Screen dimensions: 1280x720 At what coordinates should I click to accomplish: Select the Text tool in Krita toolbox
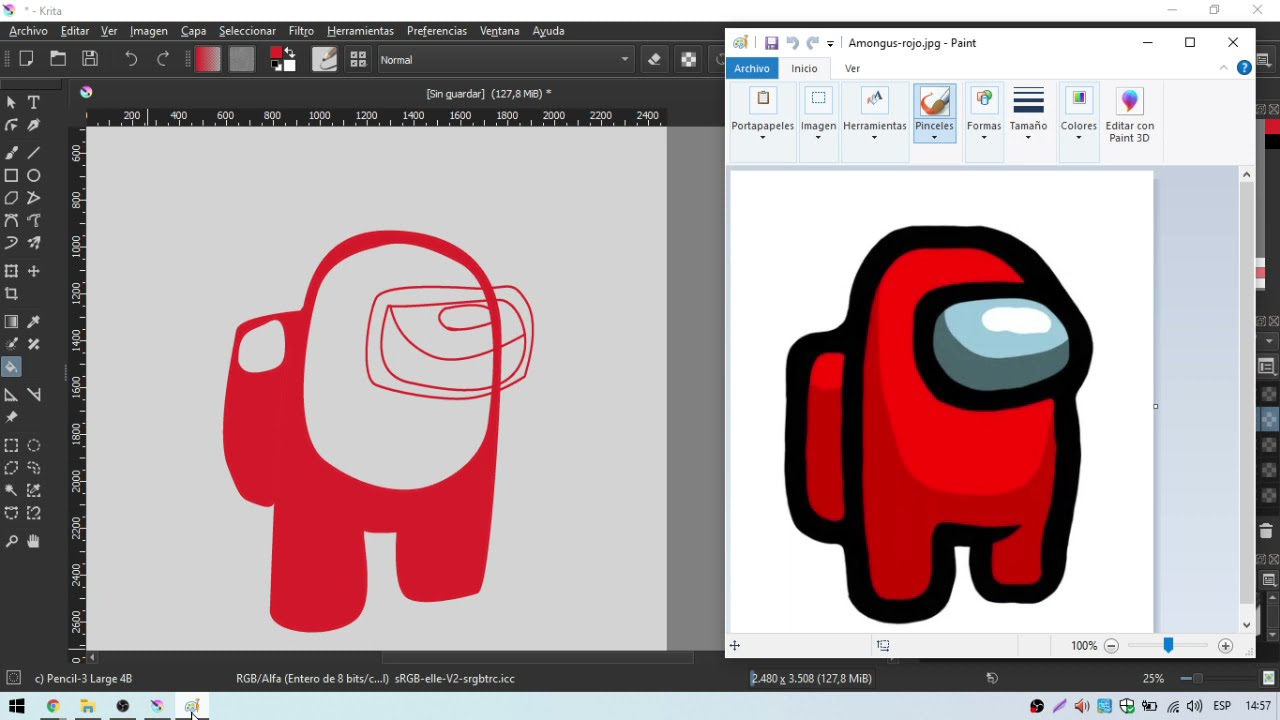click(x=34, y=102)
